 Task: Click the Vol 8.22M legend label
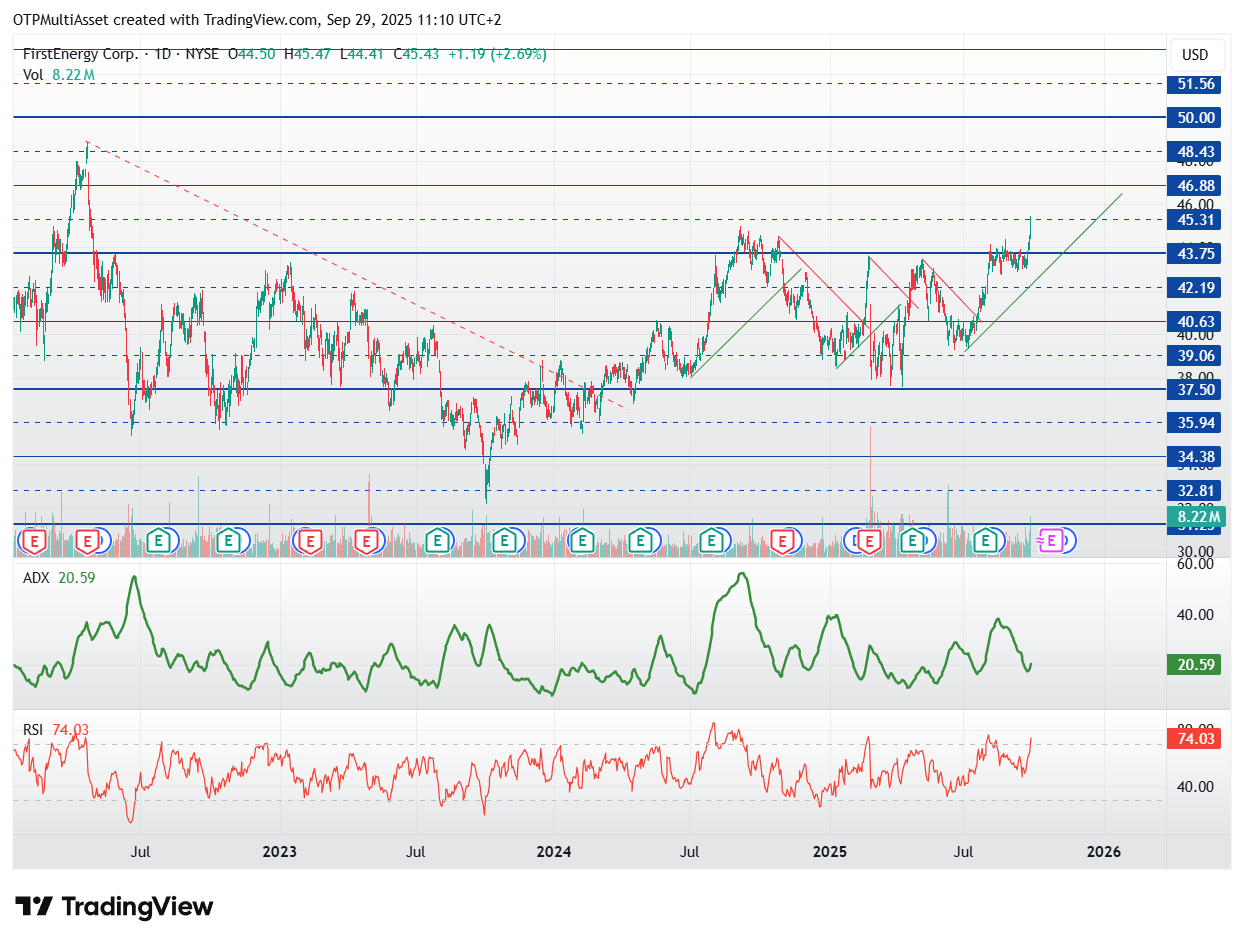(x=58, y=74)
